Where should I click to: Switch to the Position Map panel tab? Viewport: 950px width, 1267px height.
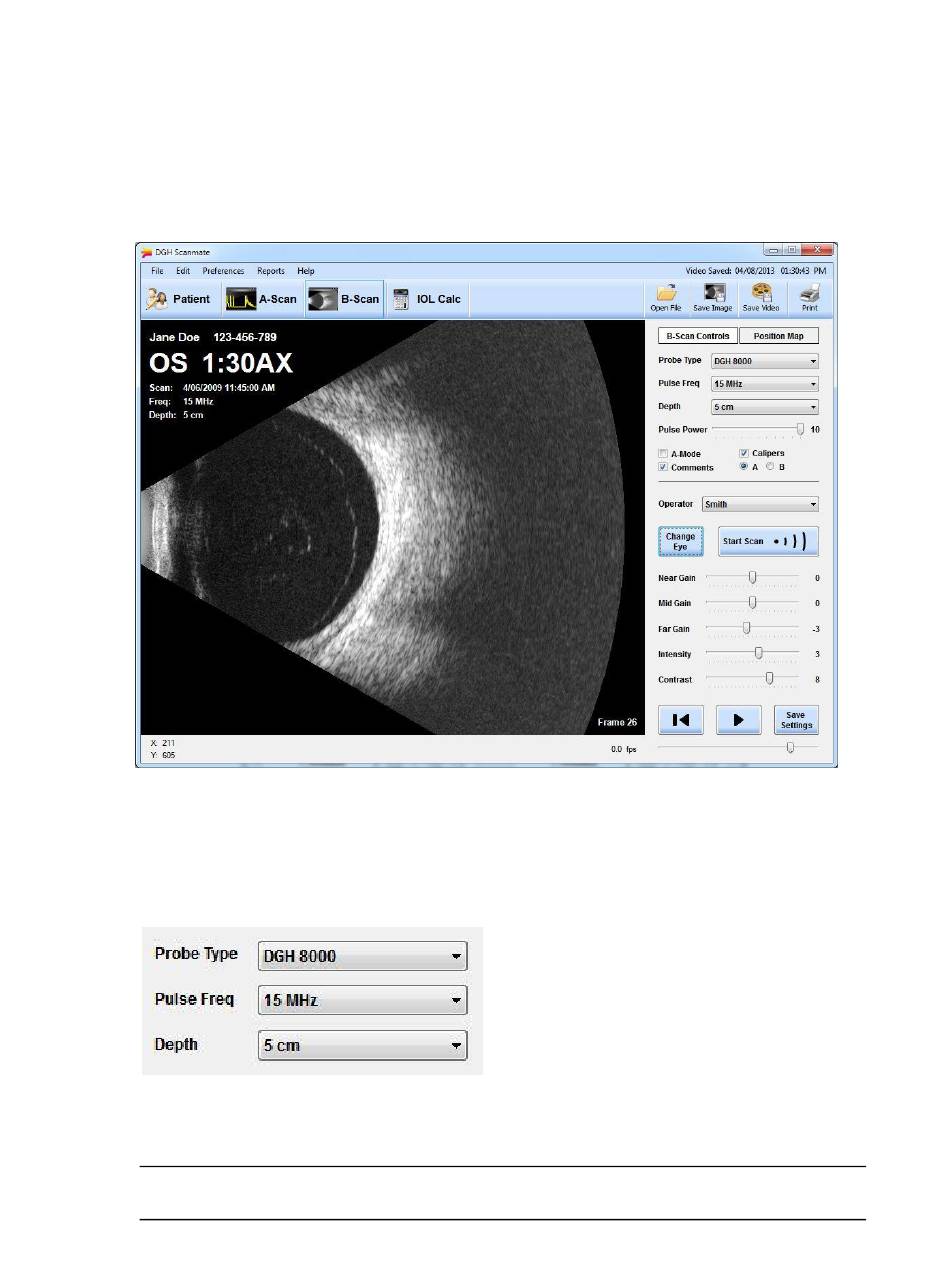pyautogui.click(x=779, y=336)
